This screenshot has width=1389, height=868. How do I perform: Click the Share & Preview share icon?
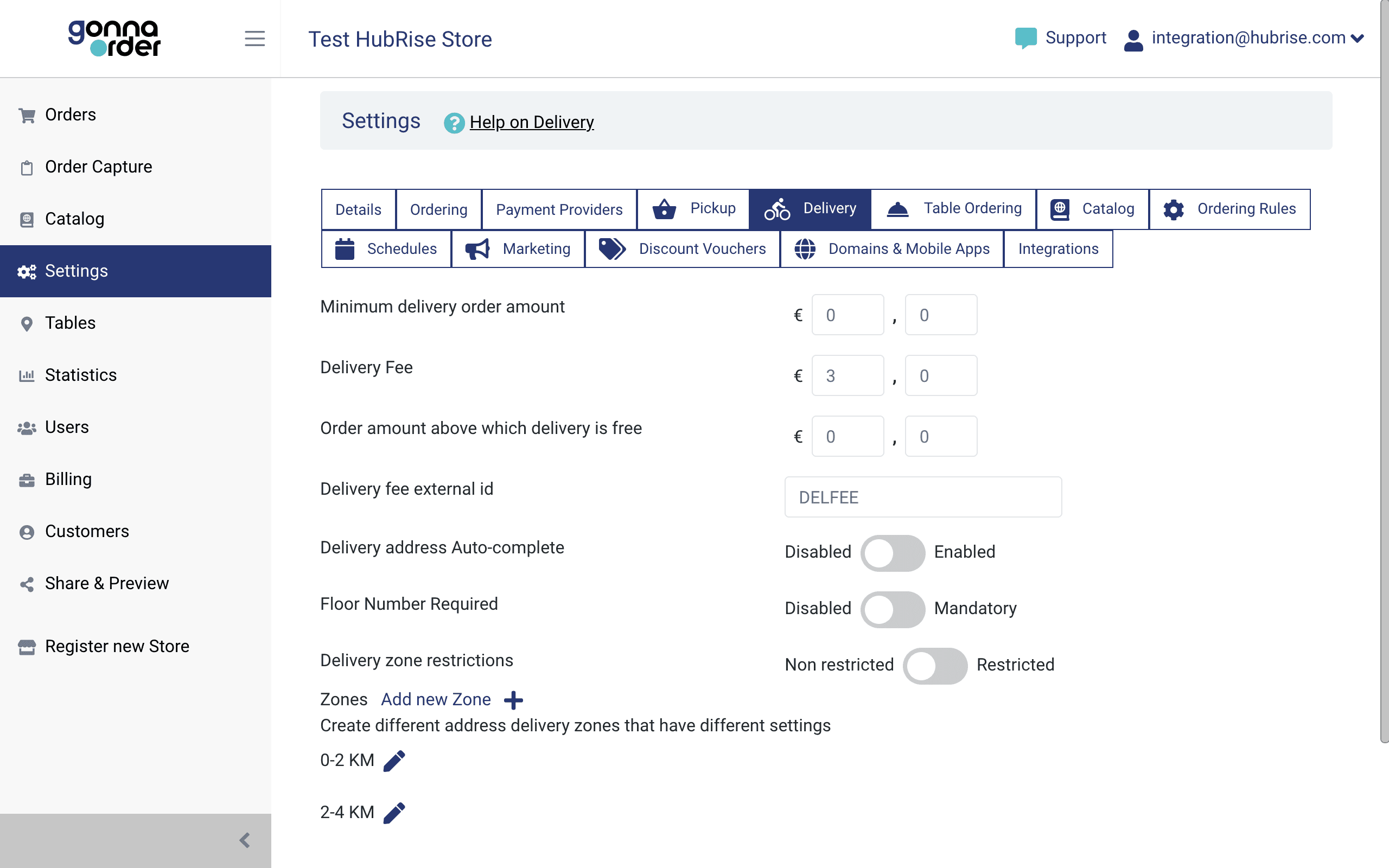(x=27, y=583)
